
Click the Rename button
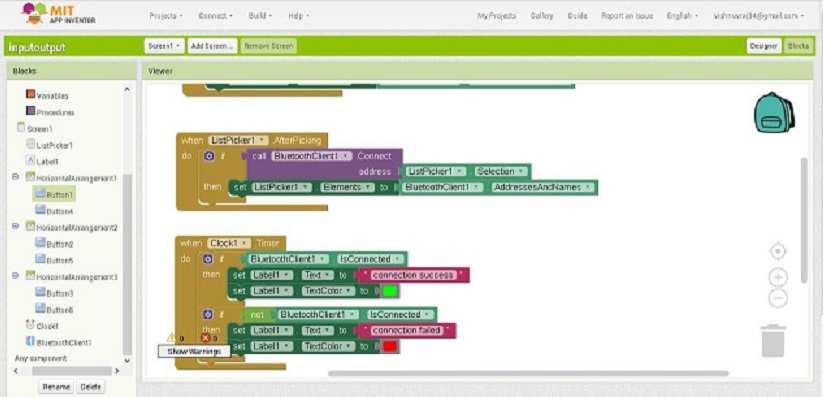pos(56,387)
